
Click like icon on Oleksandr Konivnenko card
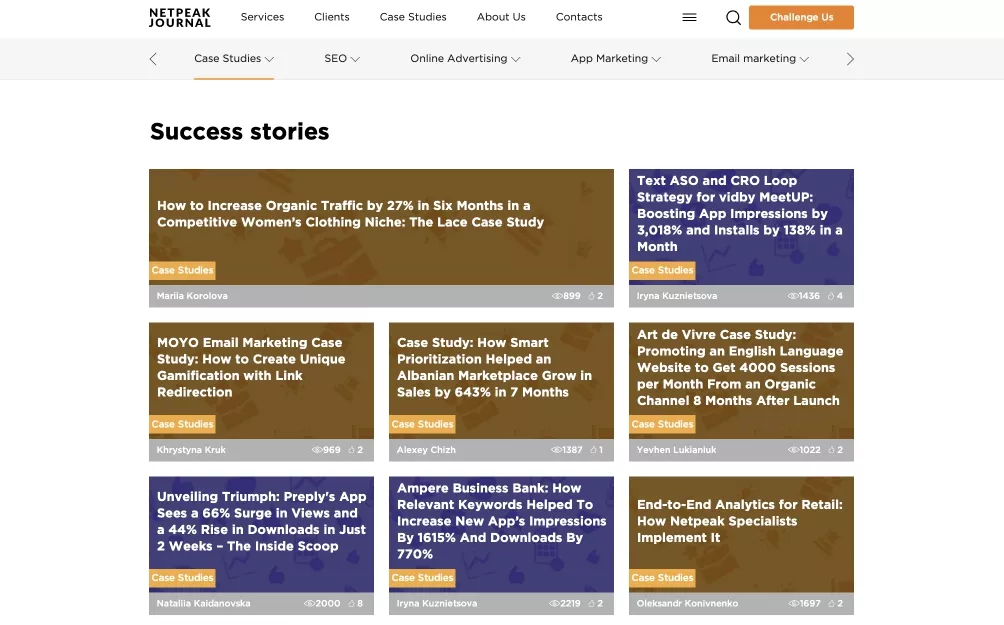point(831,603)
